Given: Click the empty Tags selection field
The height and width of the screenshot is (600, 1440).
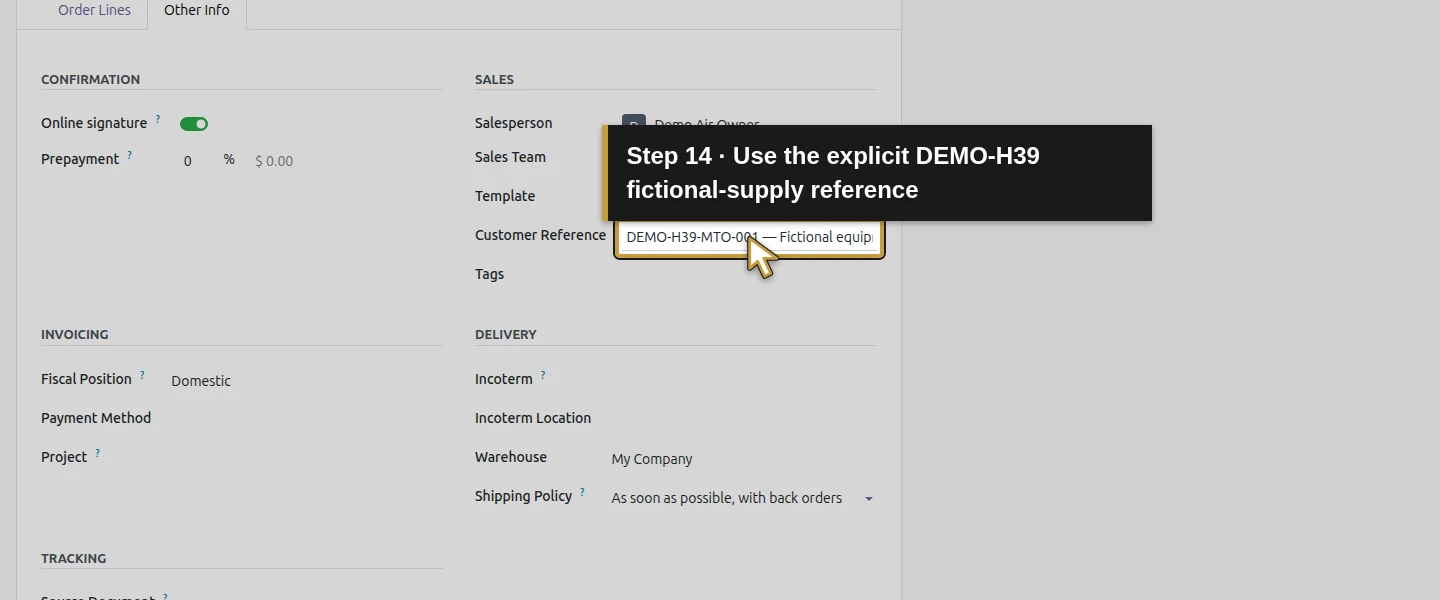Looking at the screenshot, I should coord(743,275).
